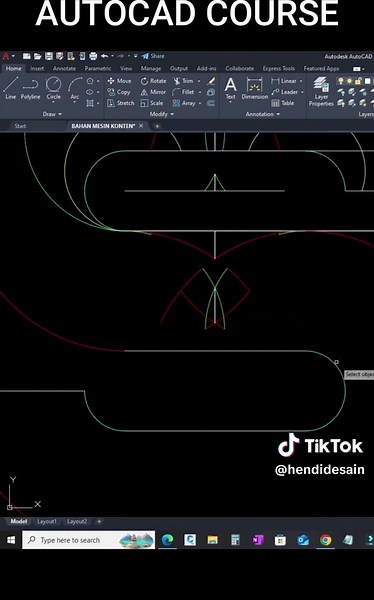The width and height of the screenshot is (374, 600).
Task: Activate the Copy command
Action: point(119,92)
